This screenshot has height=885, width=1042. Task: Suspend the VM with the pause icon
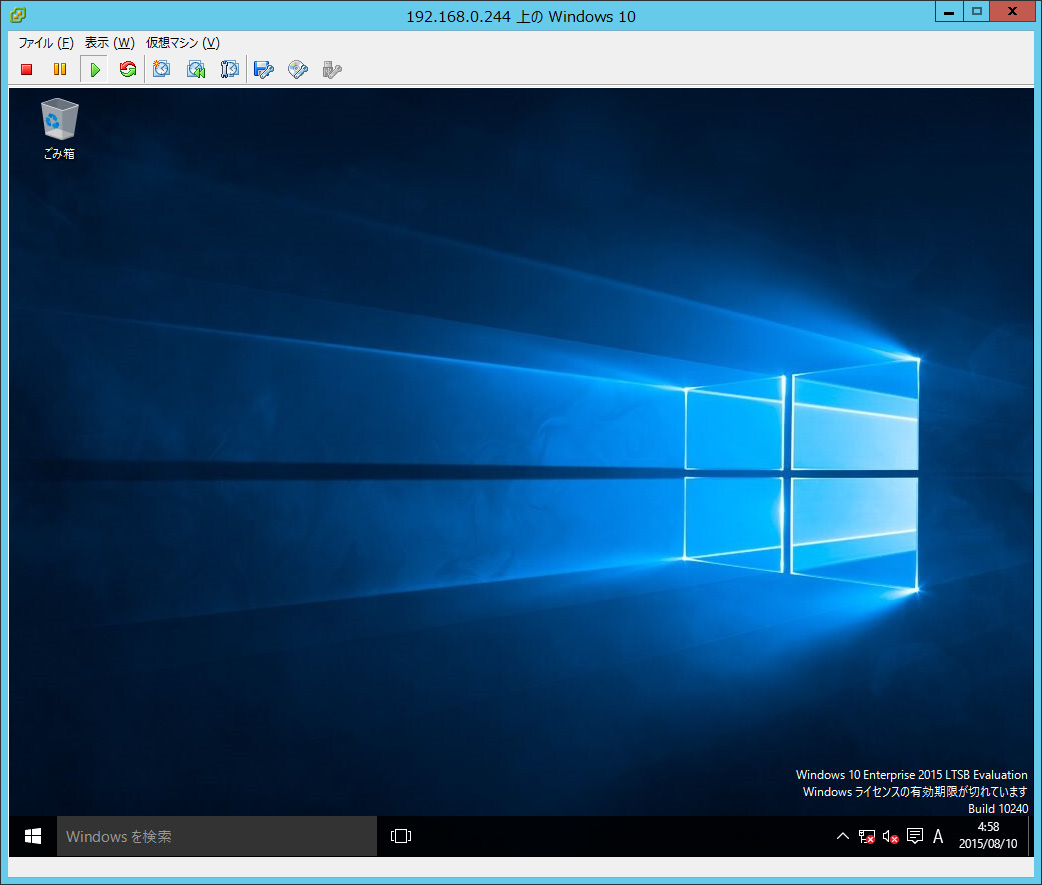coord(60,69)
